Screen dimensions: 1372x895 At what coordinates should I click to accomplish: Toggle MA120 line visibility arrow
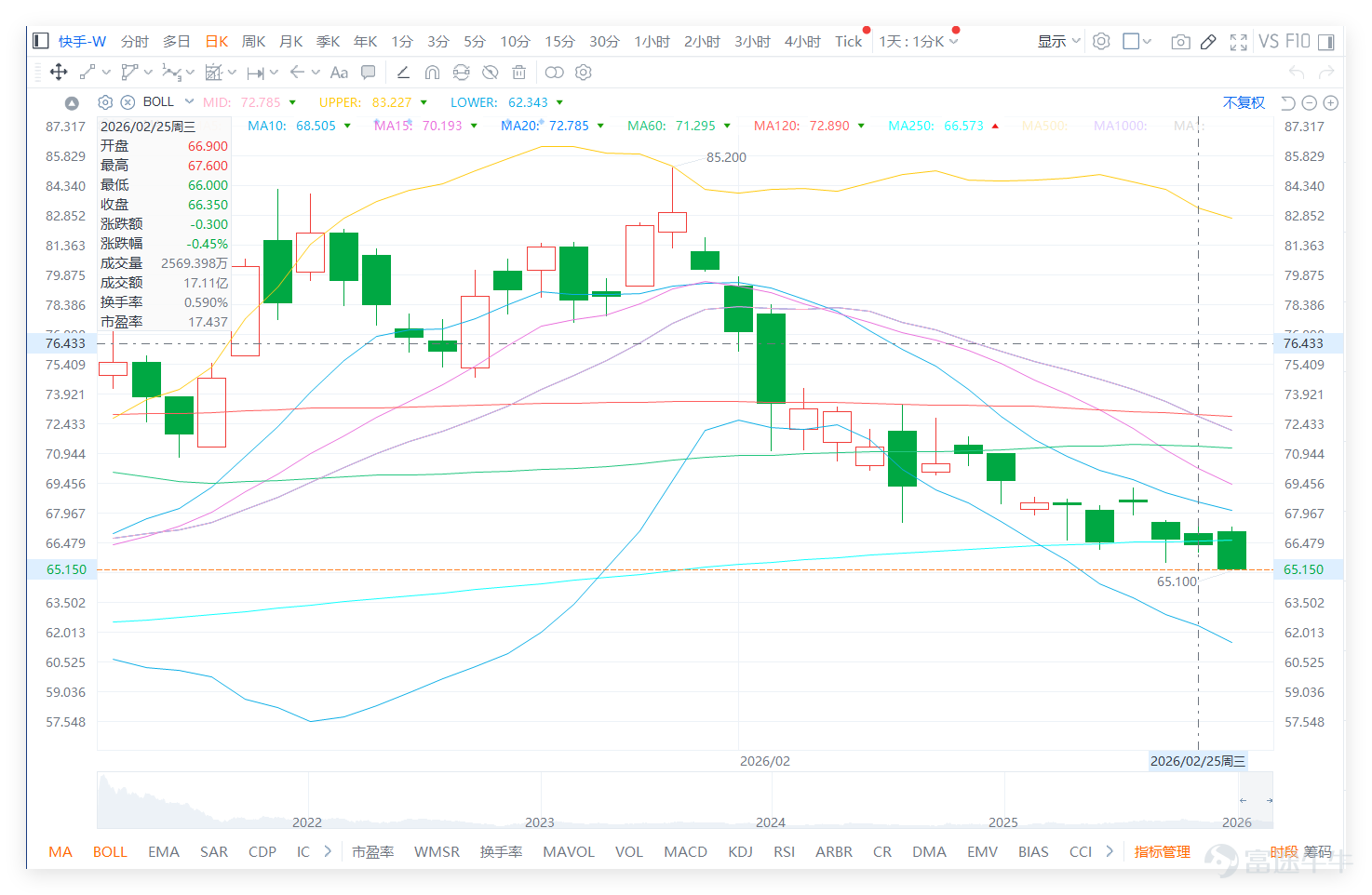861,126
